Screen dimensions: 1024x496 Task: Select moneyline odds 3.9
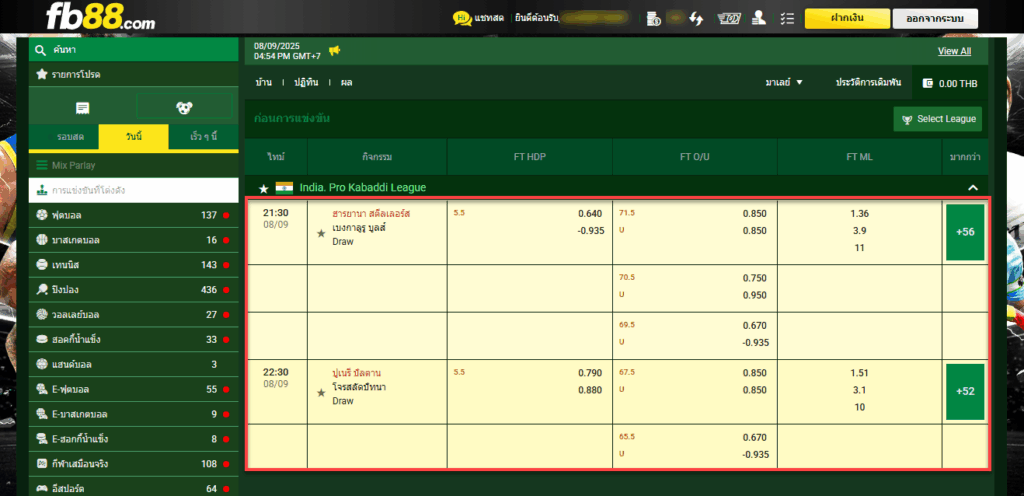[x=859, y=230]
